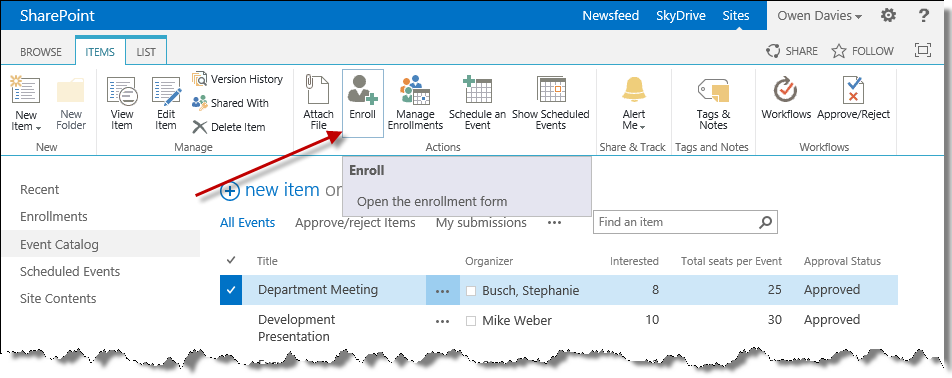Open Site Contents in the left navigation

[x=58, y=299]
